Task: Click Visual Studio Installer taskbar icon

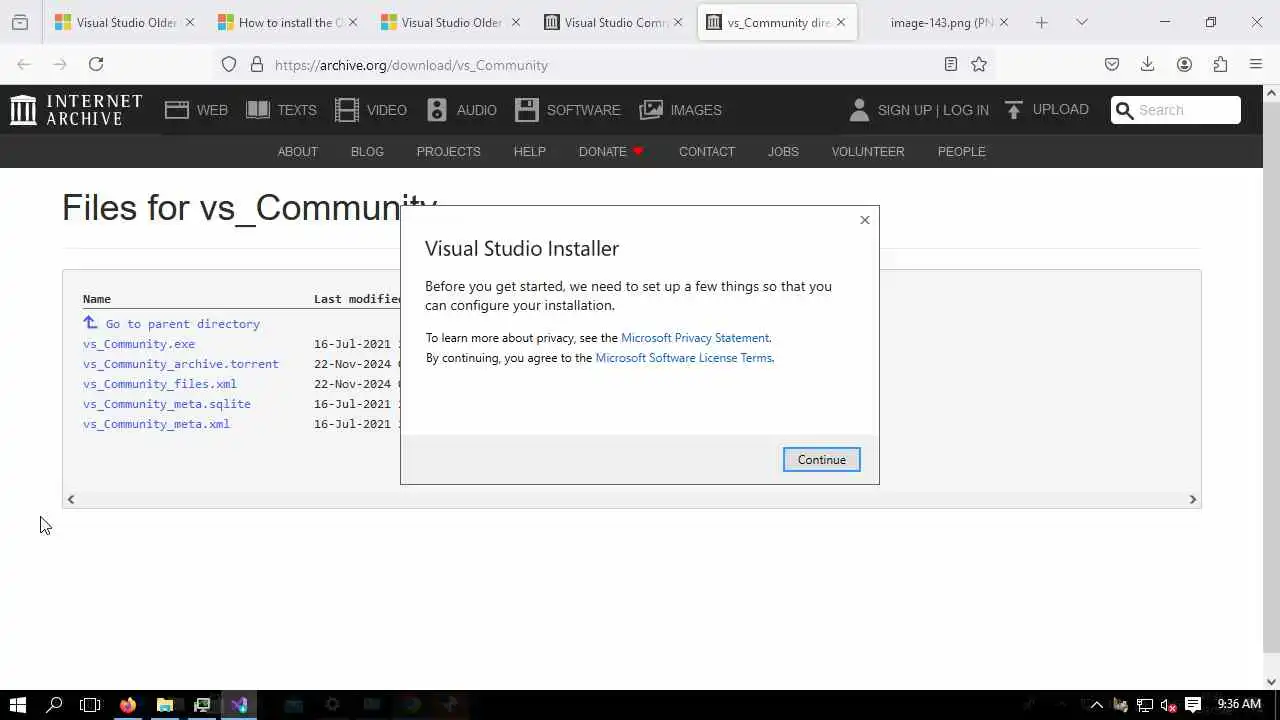Action: pyautogui.click(x=239, y=705)
